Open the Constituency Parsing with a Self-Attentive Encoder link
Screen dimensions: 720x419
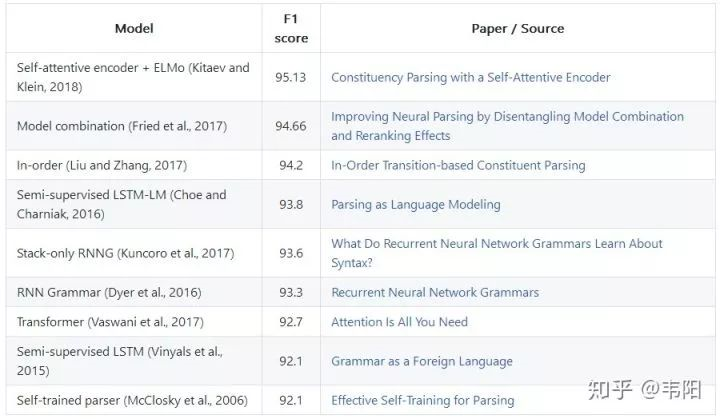(470, 77)
